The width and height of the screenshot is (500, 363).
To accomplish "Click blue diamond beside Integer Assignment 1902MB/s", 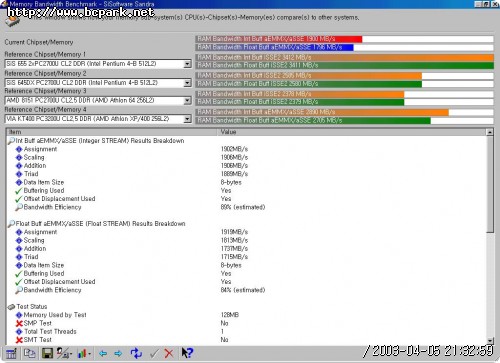I will tap(19, 149).
